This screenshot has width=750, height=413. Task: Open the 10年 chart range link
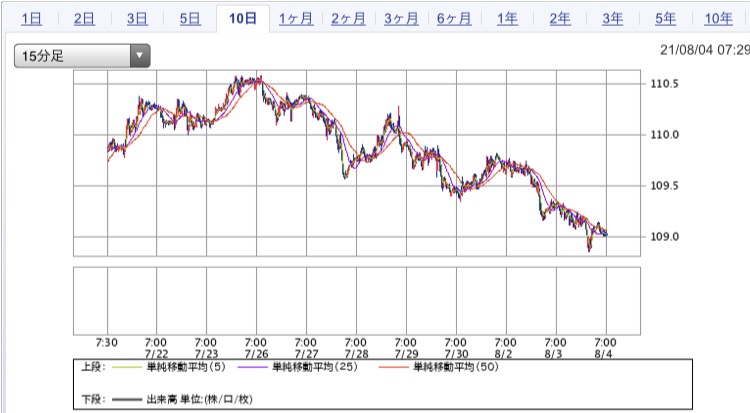point(718,19)
